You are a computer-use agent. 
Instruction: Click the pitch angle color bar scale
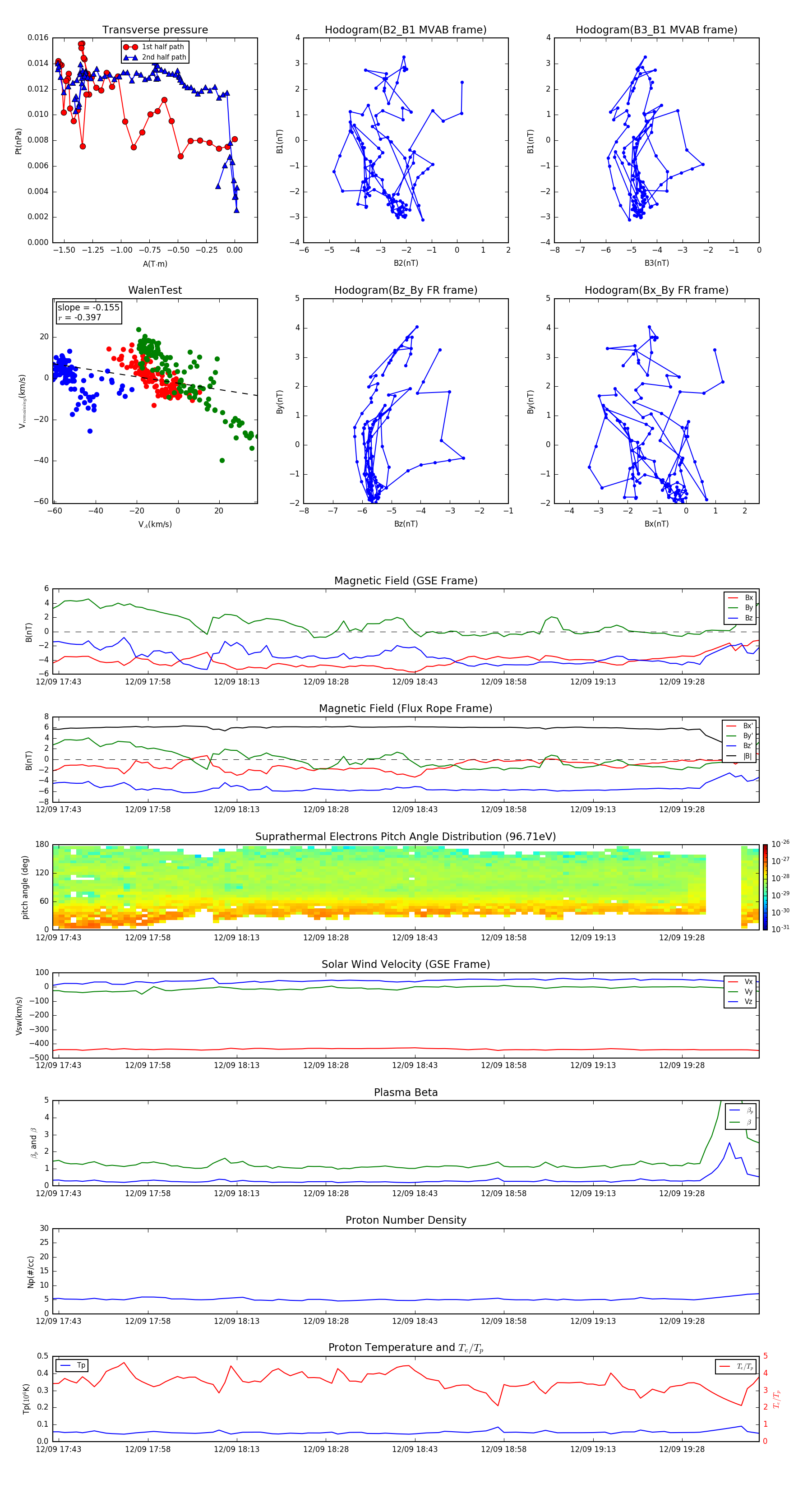point(765,888)
